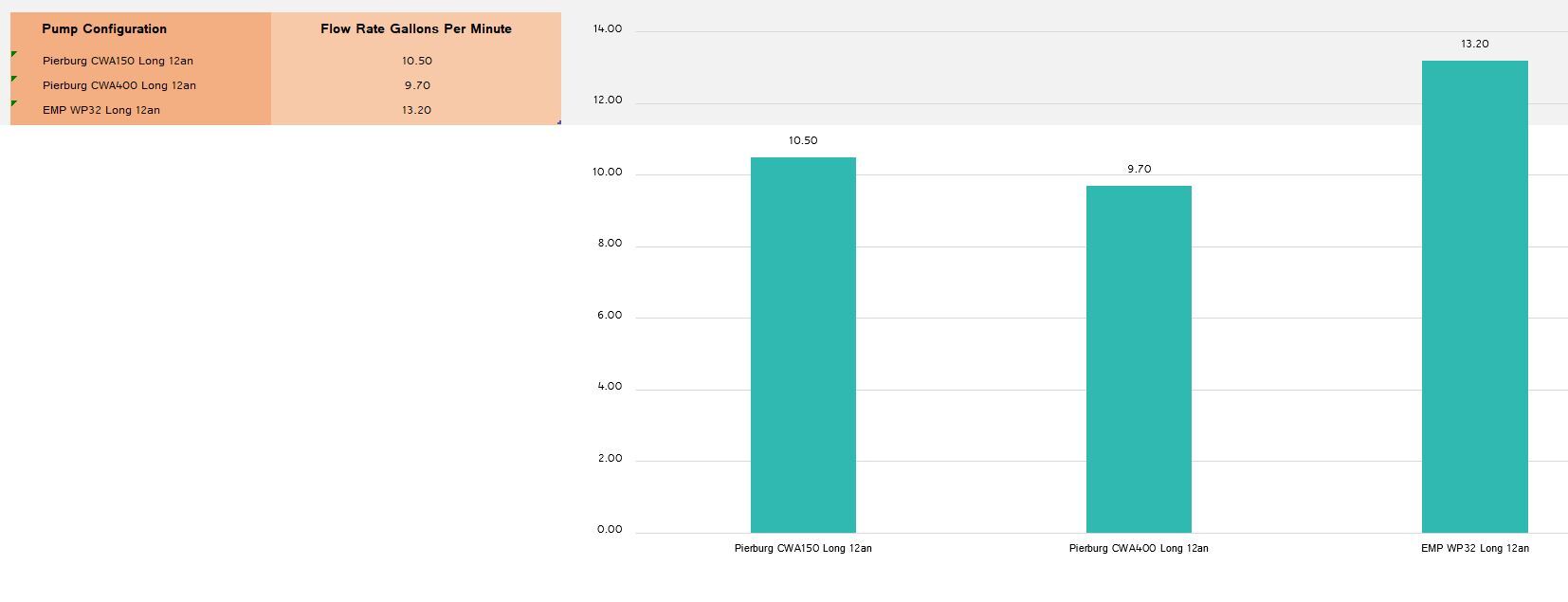Click the 10.00 y-axis value
This screenshot has width=1568, height=602.
pyautogui.click(x=608, y=173)
